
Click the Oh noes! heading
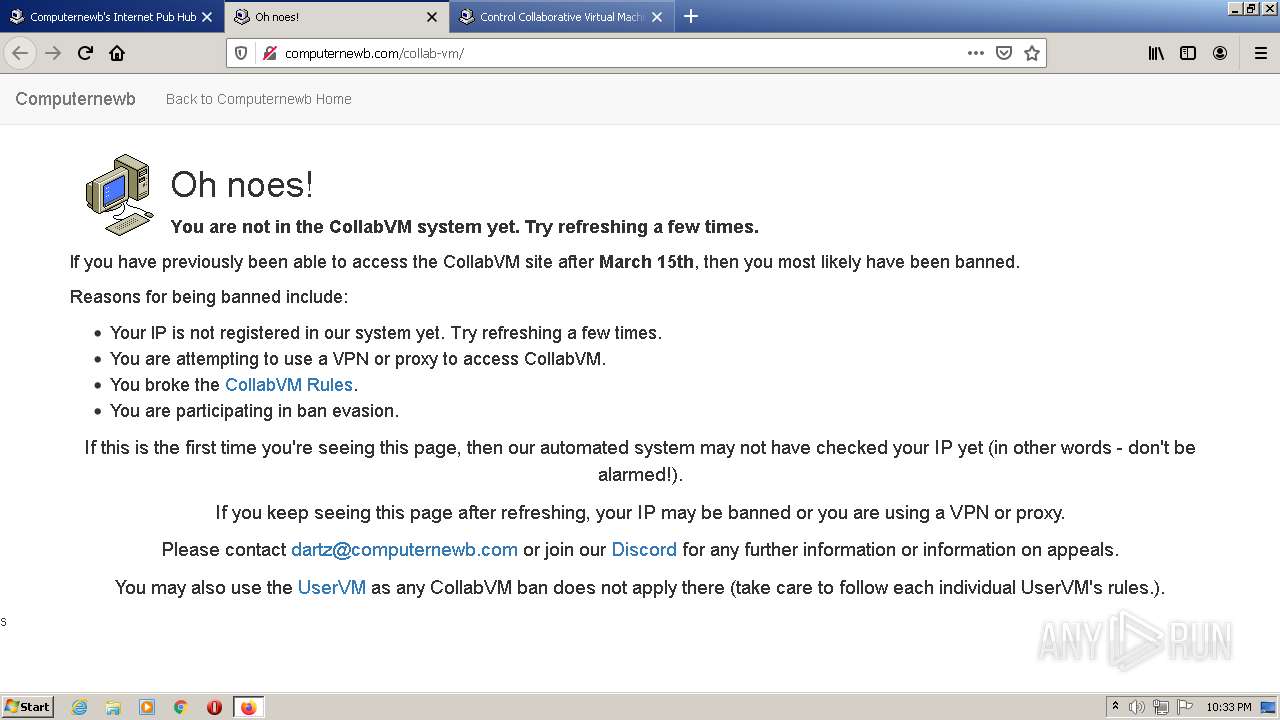[x=242, y=184]
